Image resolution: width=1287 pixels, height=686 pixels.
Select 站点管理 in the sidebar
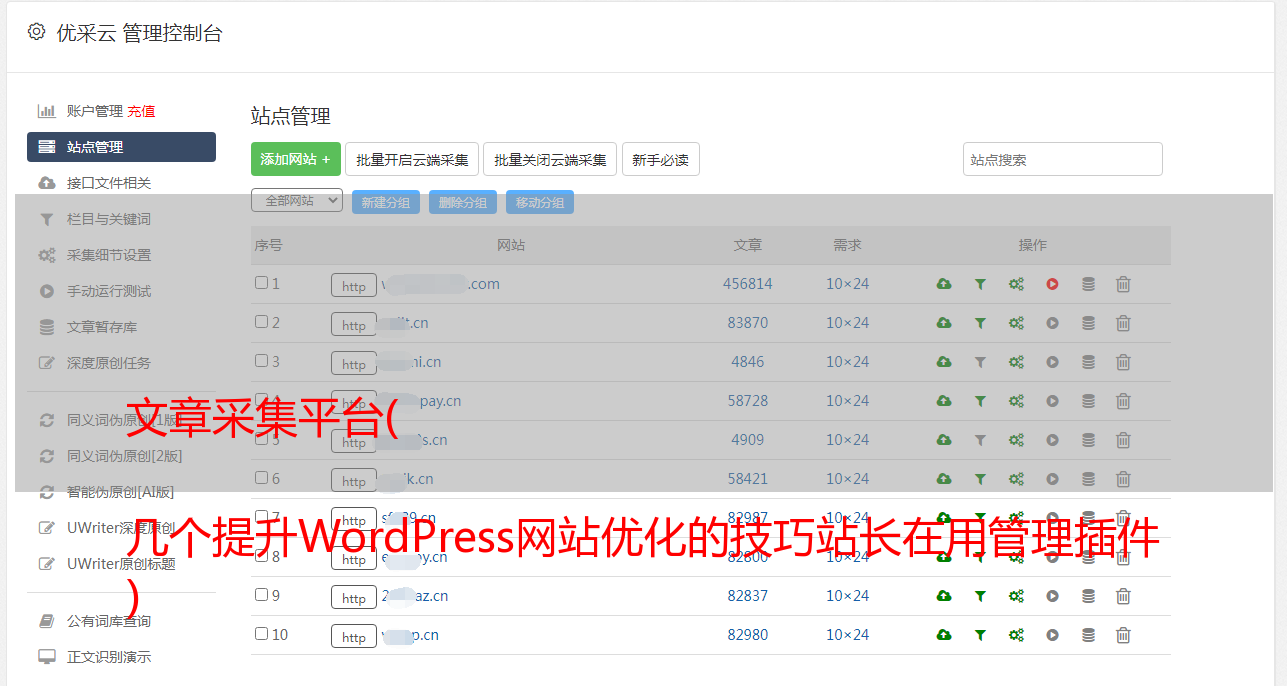click(121, 147)
